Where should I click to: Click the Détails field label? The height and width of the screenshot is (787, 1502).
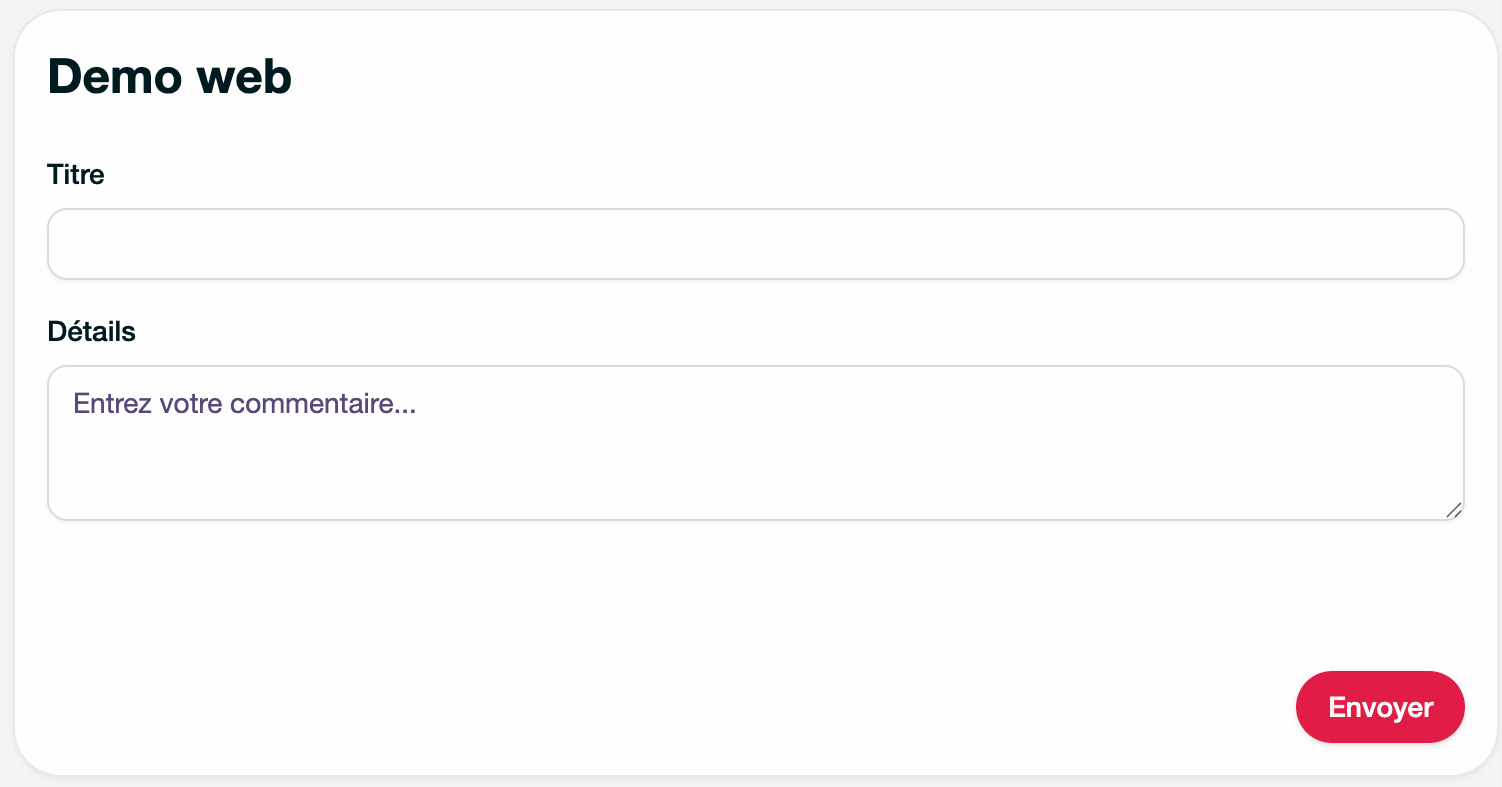[x=92, y=332]
